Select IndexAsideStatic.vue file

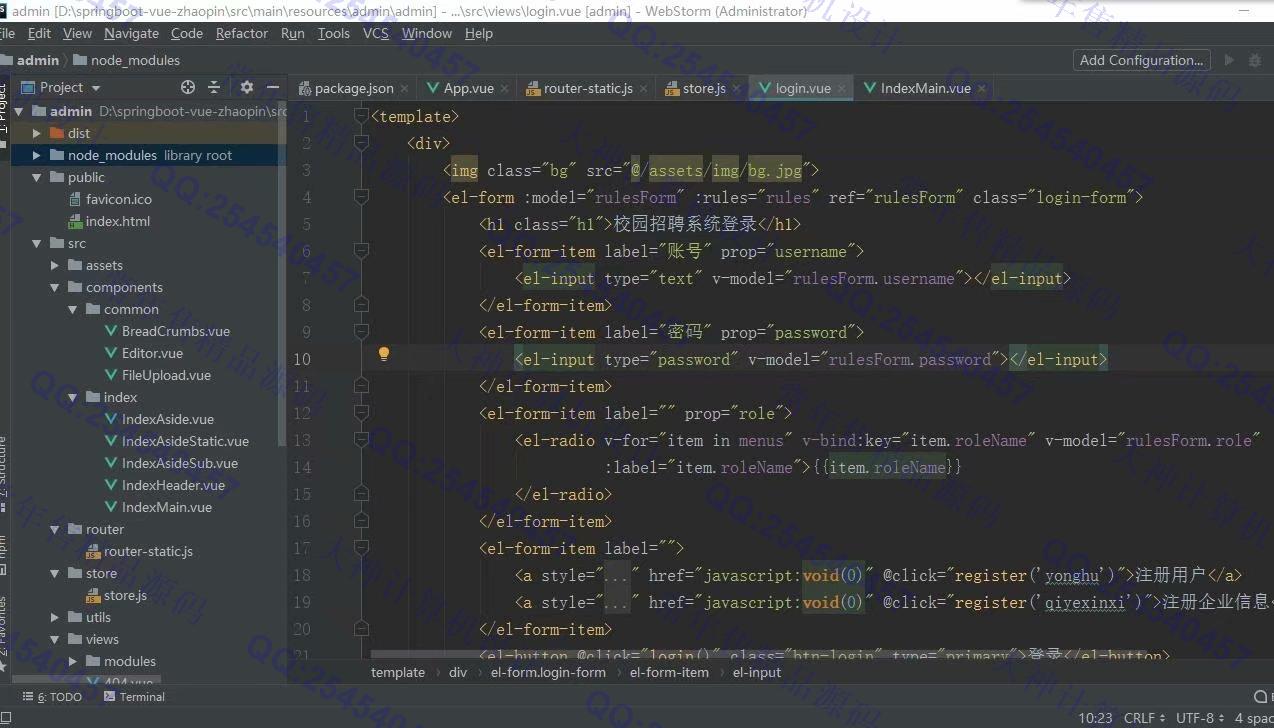[185, 441]
